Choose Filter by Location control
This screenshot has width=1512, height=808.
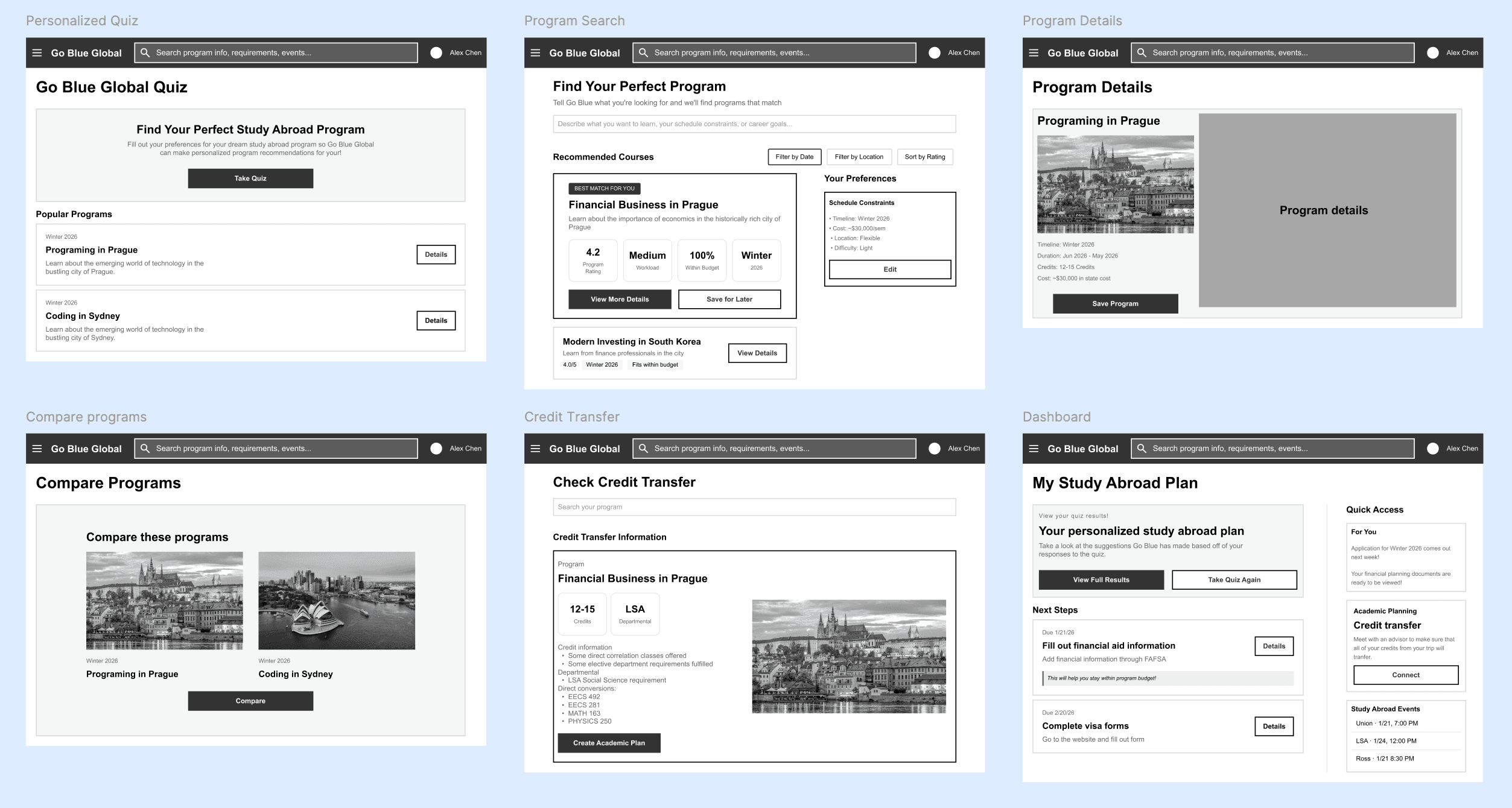click(x=859, y=157)
